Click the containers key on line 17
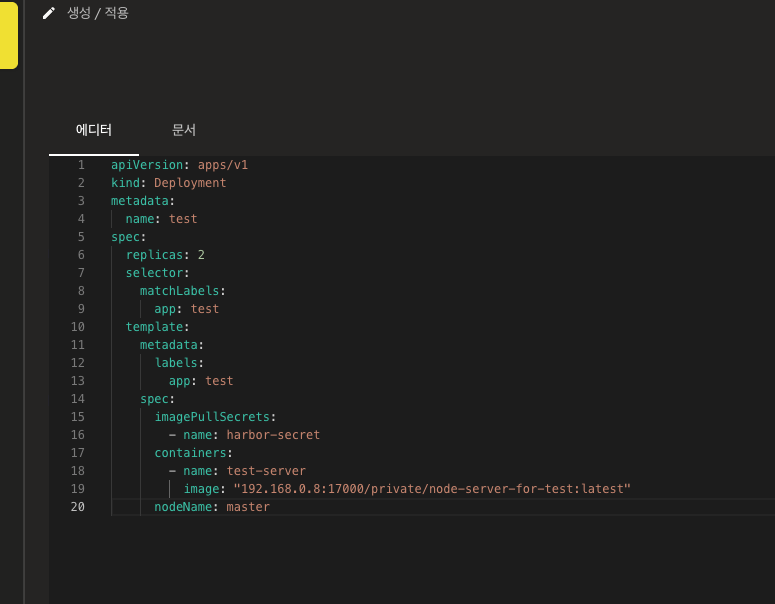Viewport: 775px width, 604px height. (x=190, y=453)
